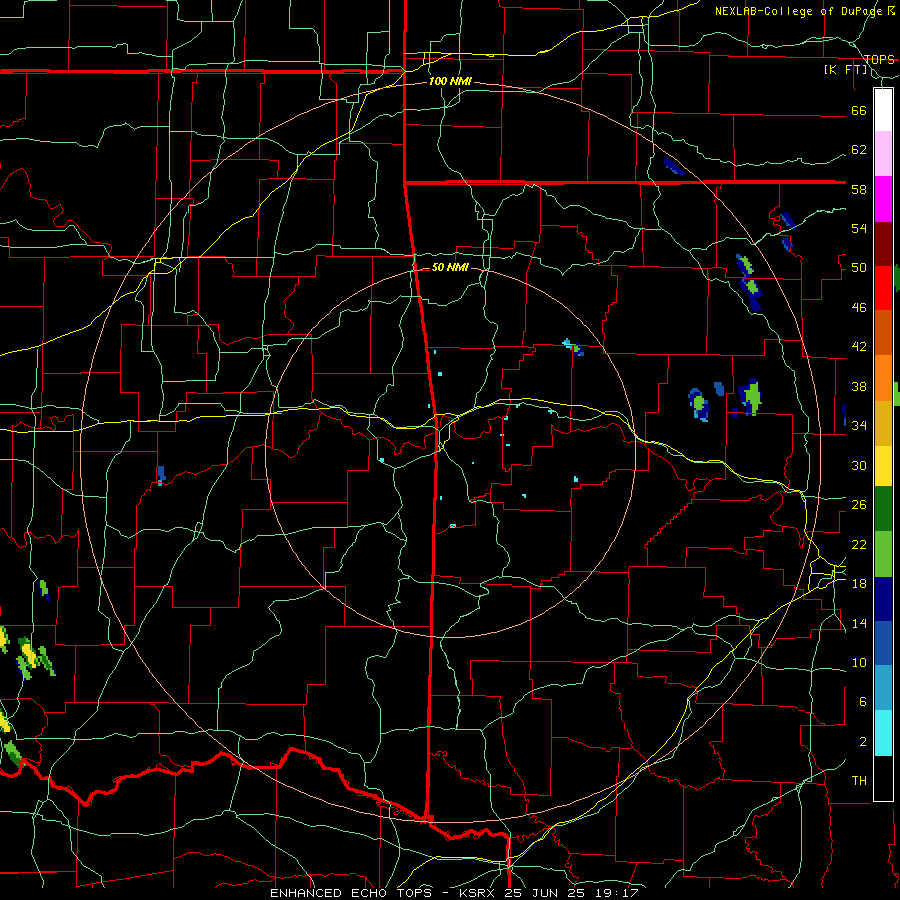The height and width of the screenshot is (900, 900).
Task: Click the magenta legend swatch
Action: pos(883,199)
